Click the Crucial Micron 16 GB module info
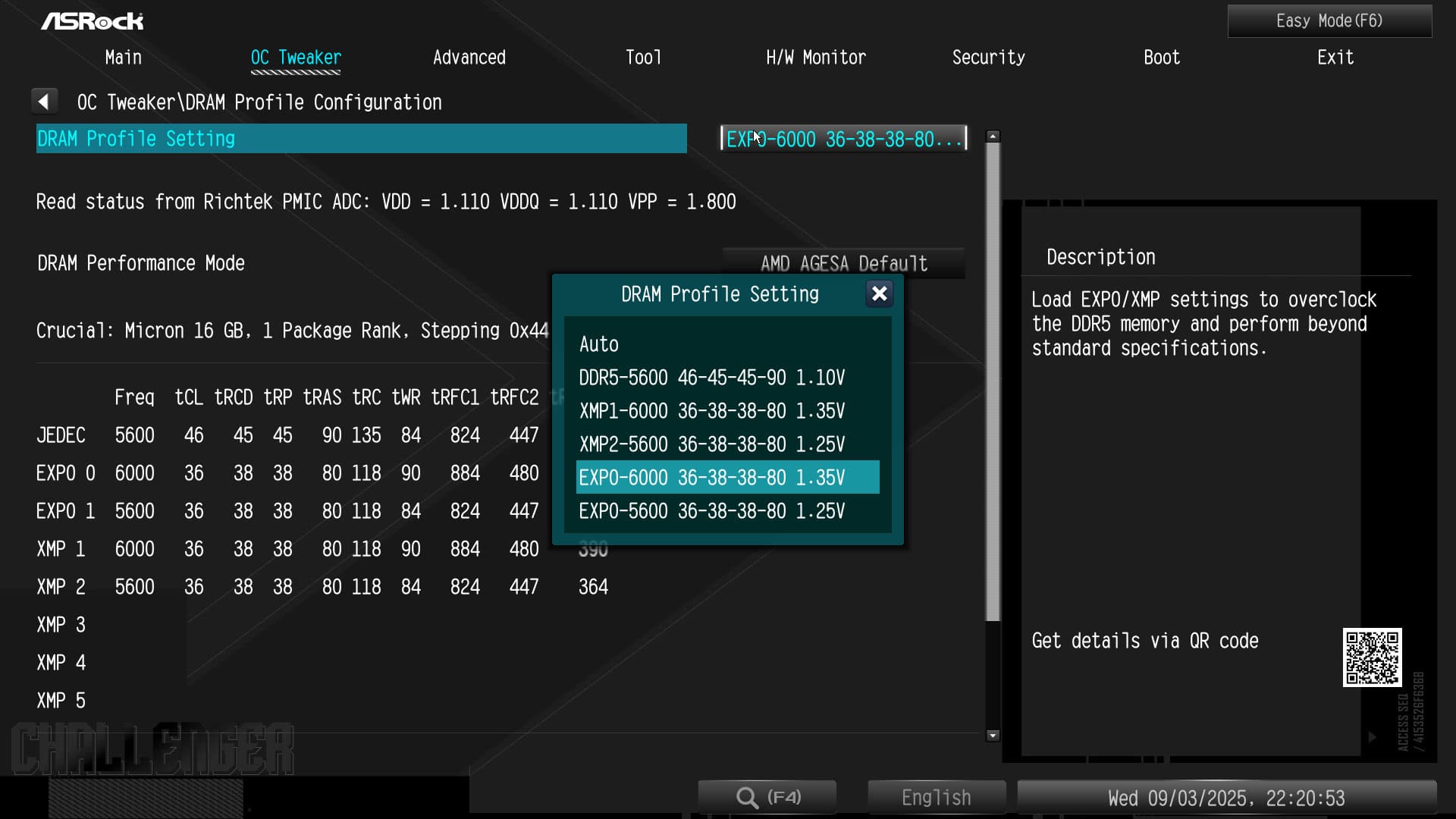The width and height of the screenshot is (1456, 819). point(292,331)
